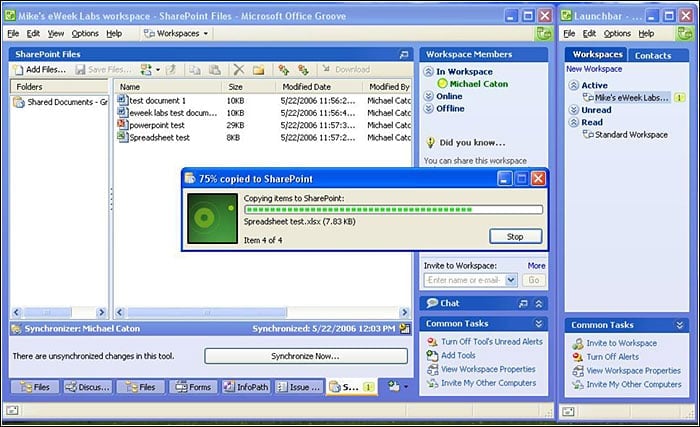Click Invite to Workspace link in Launchbar
The image size is (700, 427).
pyautogui.click(x=621, y=343)
